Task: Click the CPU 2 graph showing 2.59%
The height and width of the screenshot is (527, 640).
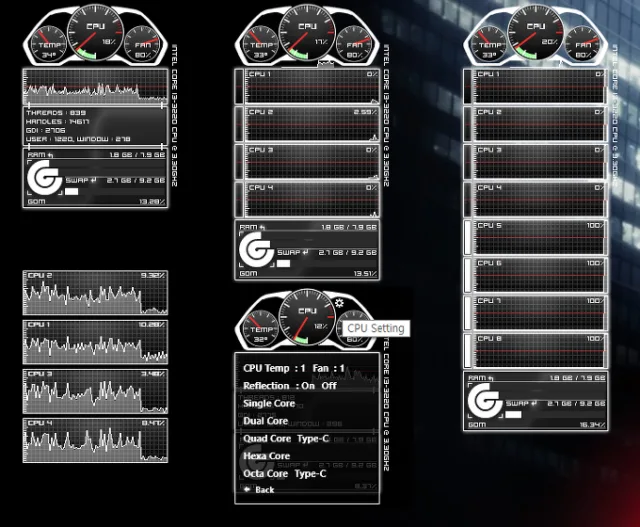Action: pyautogui.click(x=311, y=124)
